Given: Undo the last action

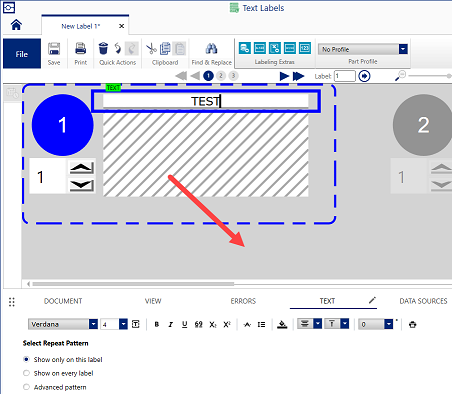Looking at the screenshot, I should tap(118, 48).
